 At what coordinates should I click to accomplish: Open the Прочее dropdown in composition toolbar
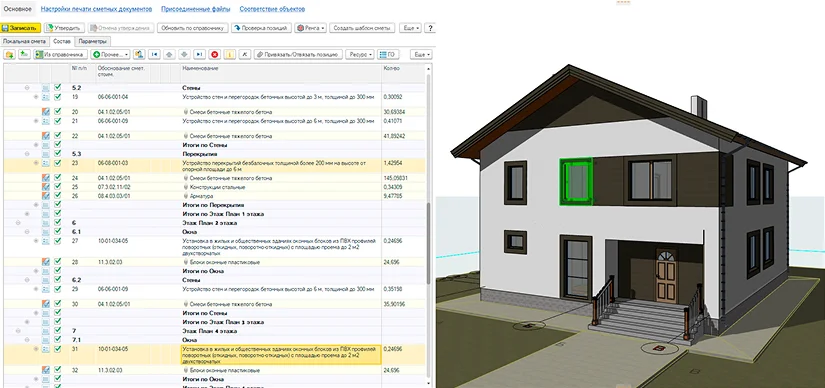pos(110,54)
